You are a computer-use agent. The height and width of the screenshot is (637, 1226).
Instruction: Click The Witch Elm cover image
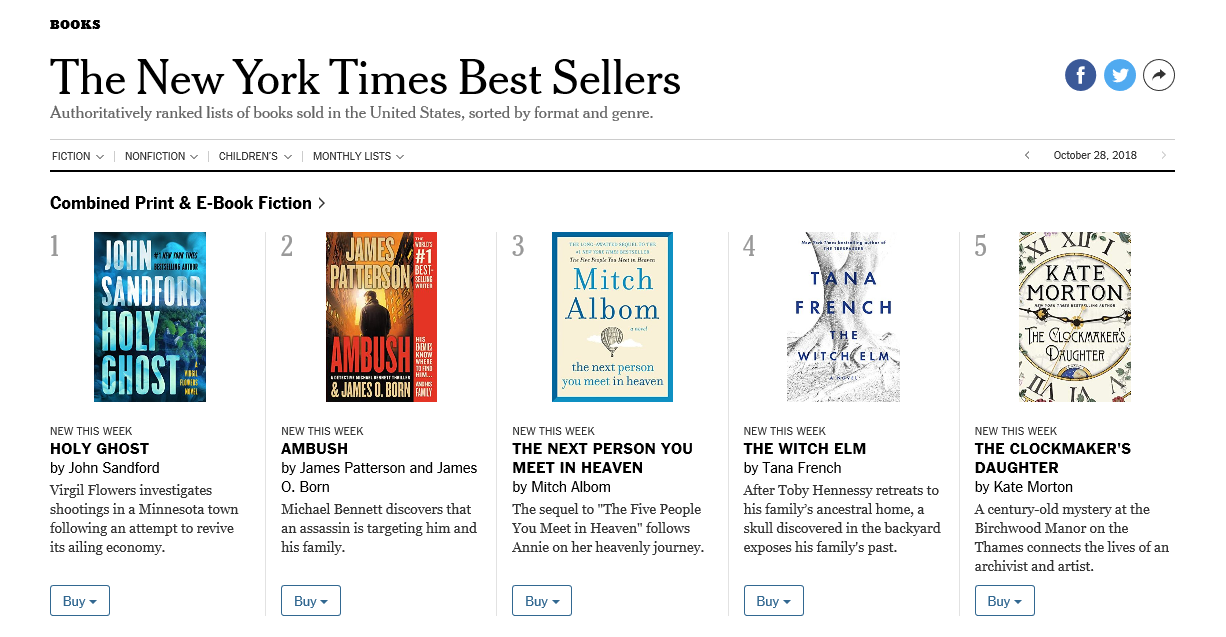843,317
